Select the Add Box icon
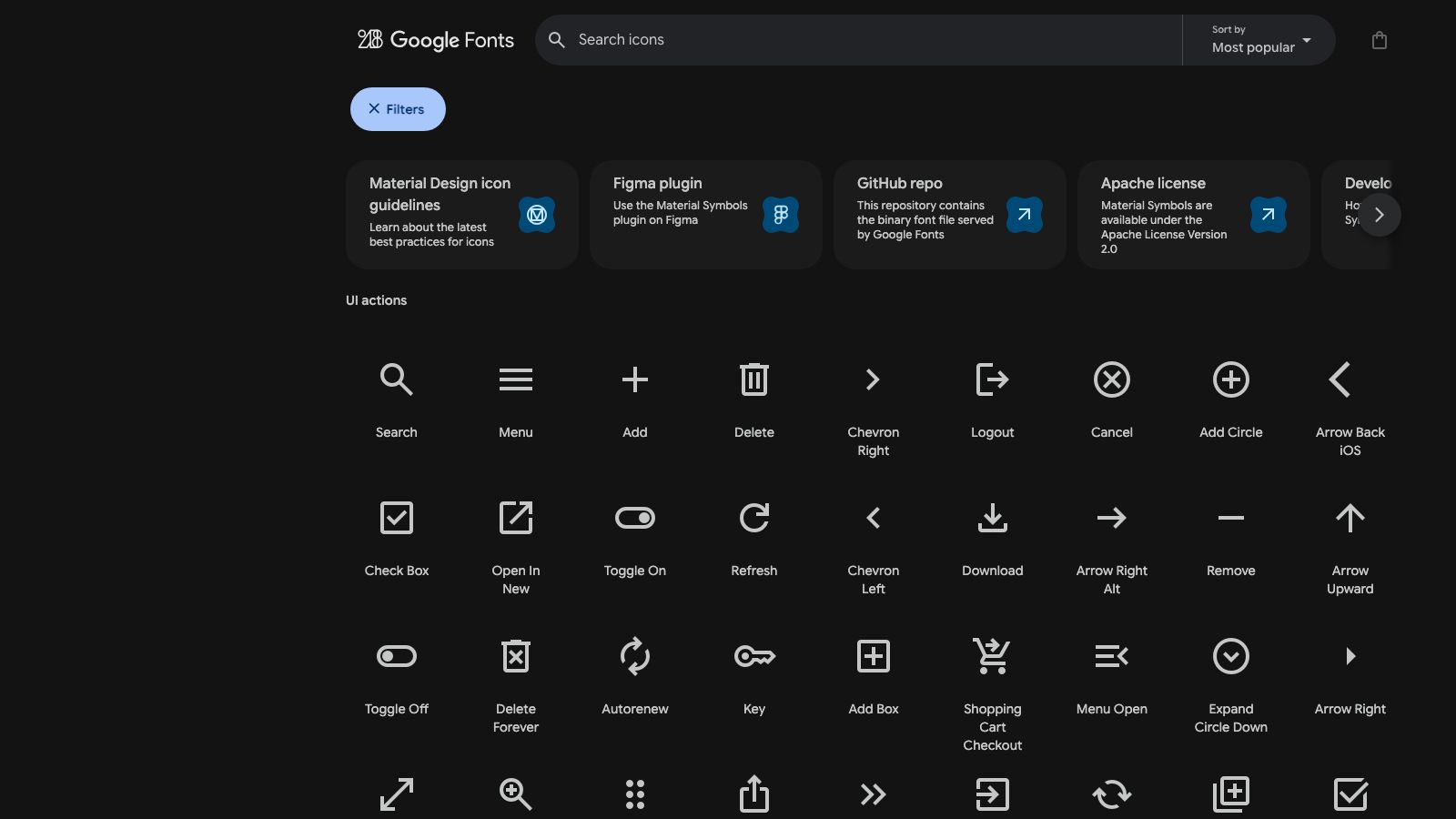1456x819 pixels. coord(874,656)
